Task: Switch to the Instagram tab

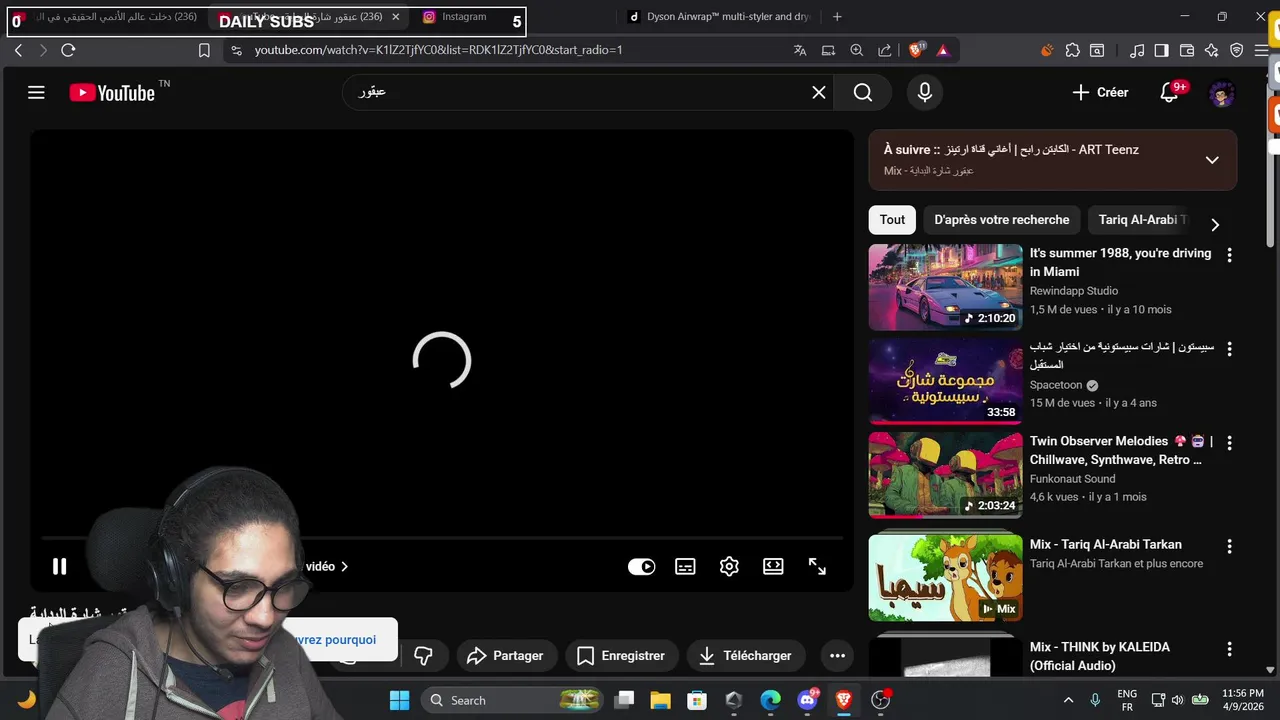Action: (463, 17)
